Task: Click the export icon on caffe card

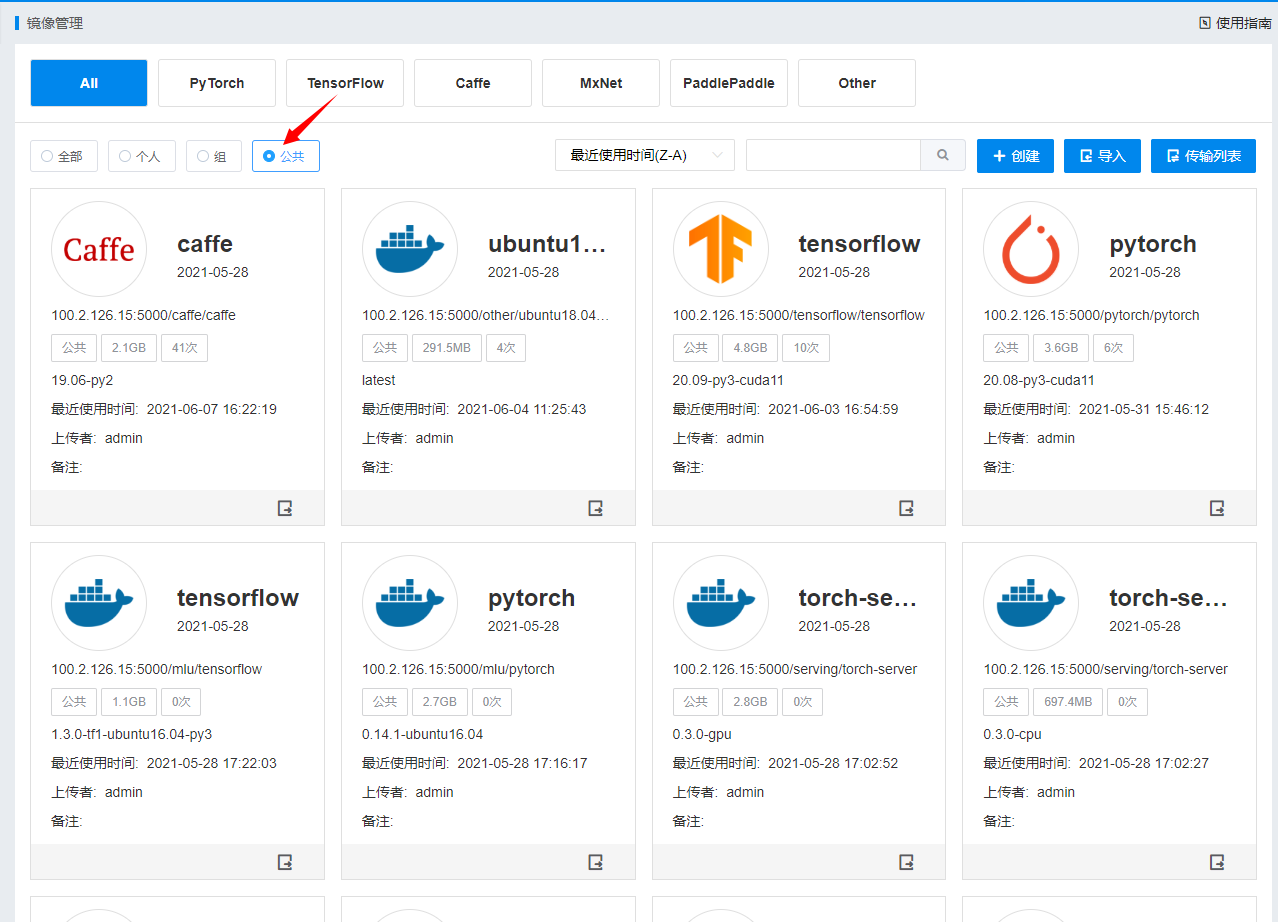Action: coord(285,508)
